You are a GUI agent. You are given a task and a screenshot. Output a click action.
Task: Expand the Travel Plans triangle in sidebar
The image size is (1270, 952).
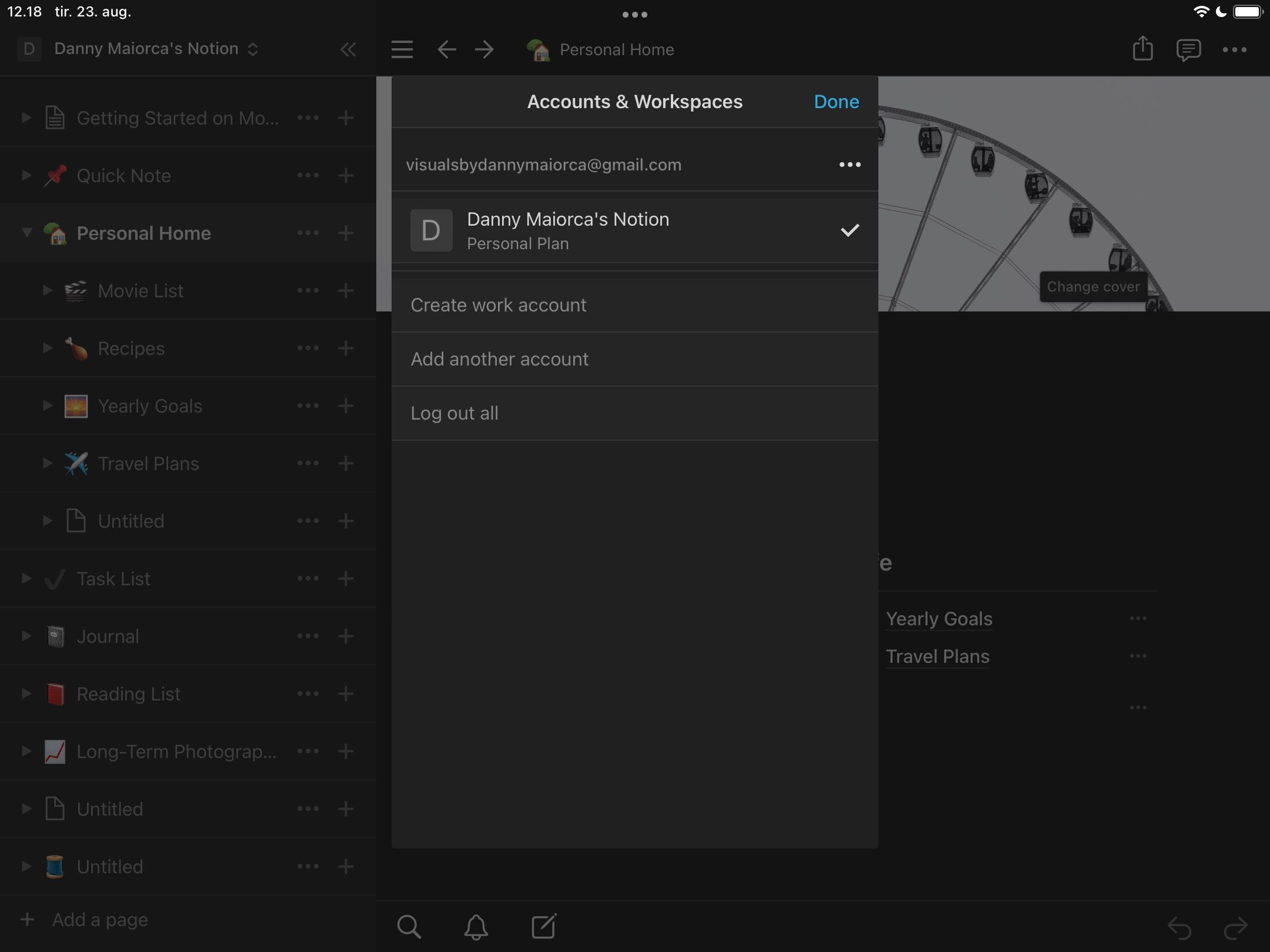pos(48,463)
